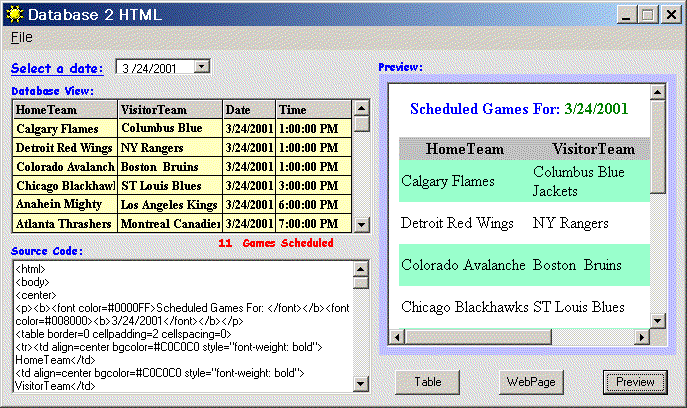Screen dimensions: 687x408
Task: Select Anahein Mighty cell in database view
Action: click(65, 204)
